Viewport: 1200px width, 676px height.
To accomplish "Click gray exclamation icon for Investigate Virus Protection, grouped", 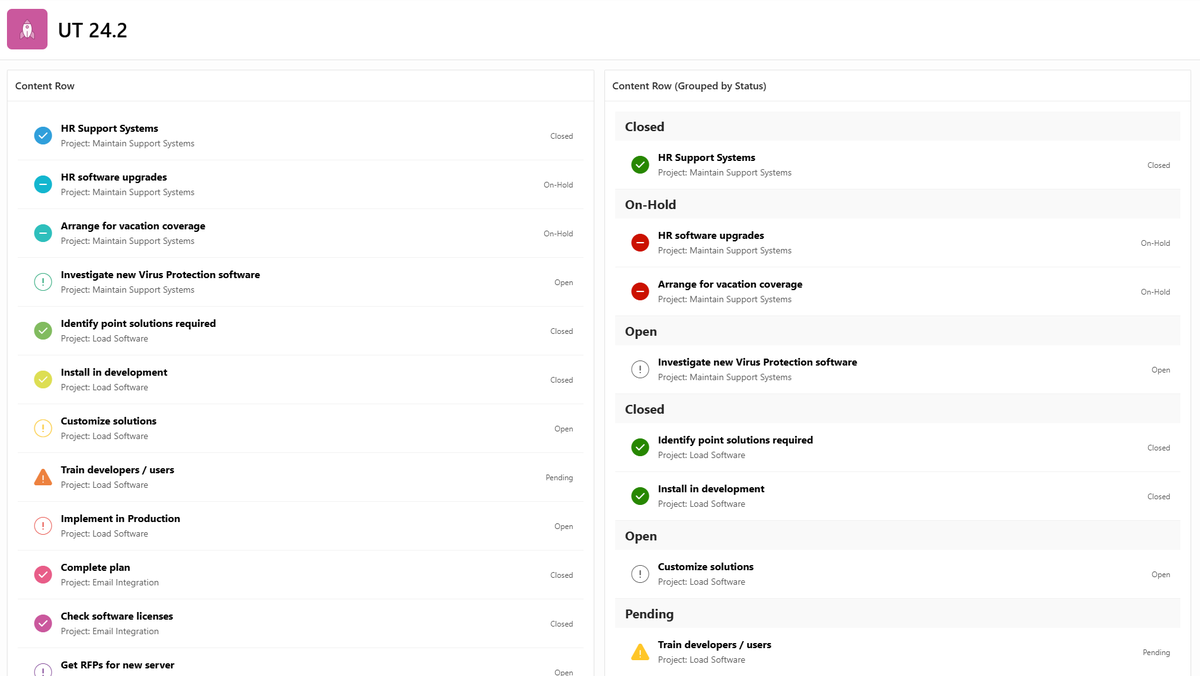I will click(640, 369).
